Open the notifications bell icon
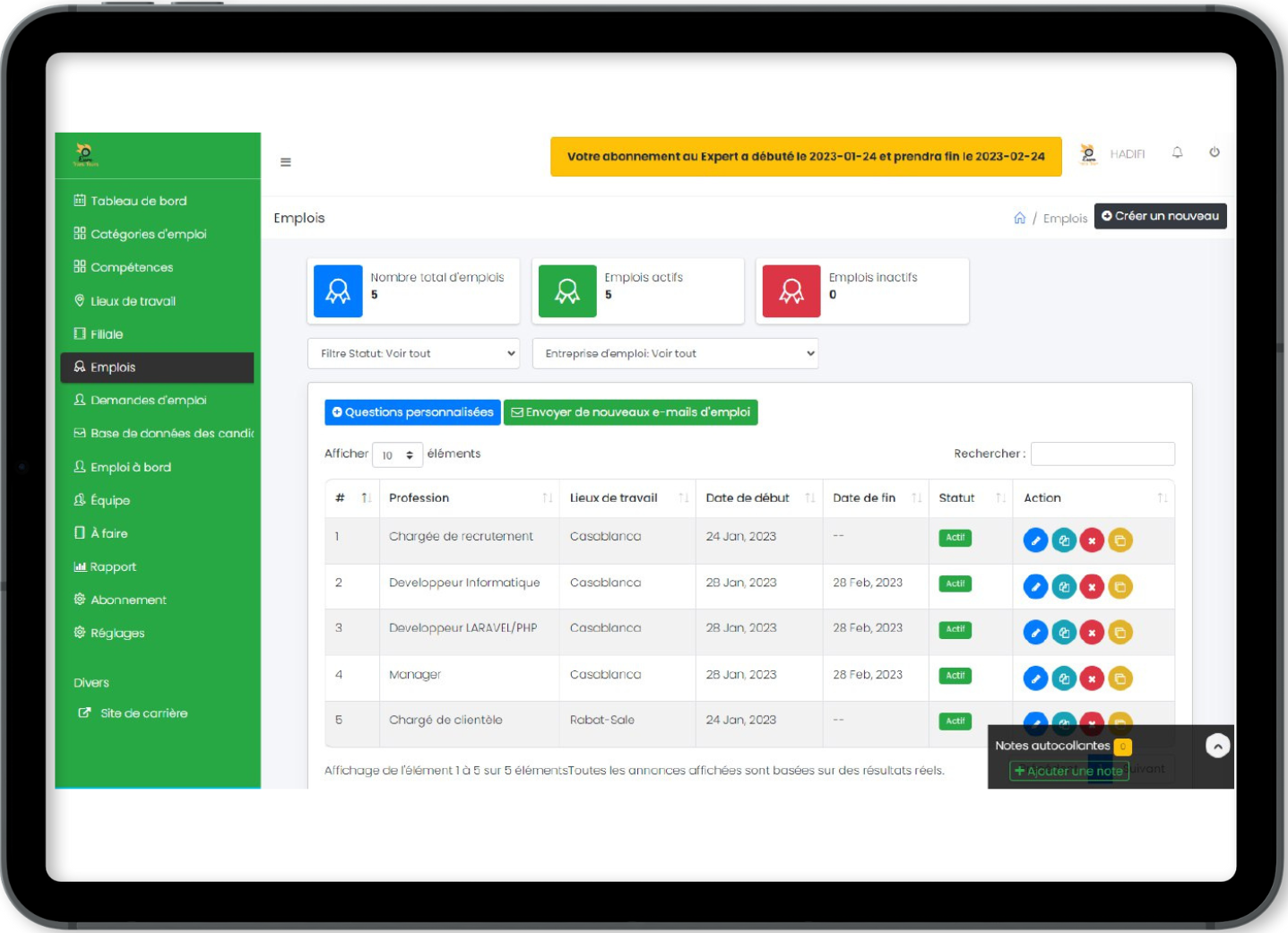Screen dimensions: 1288x933 [1177, 153]
